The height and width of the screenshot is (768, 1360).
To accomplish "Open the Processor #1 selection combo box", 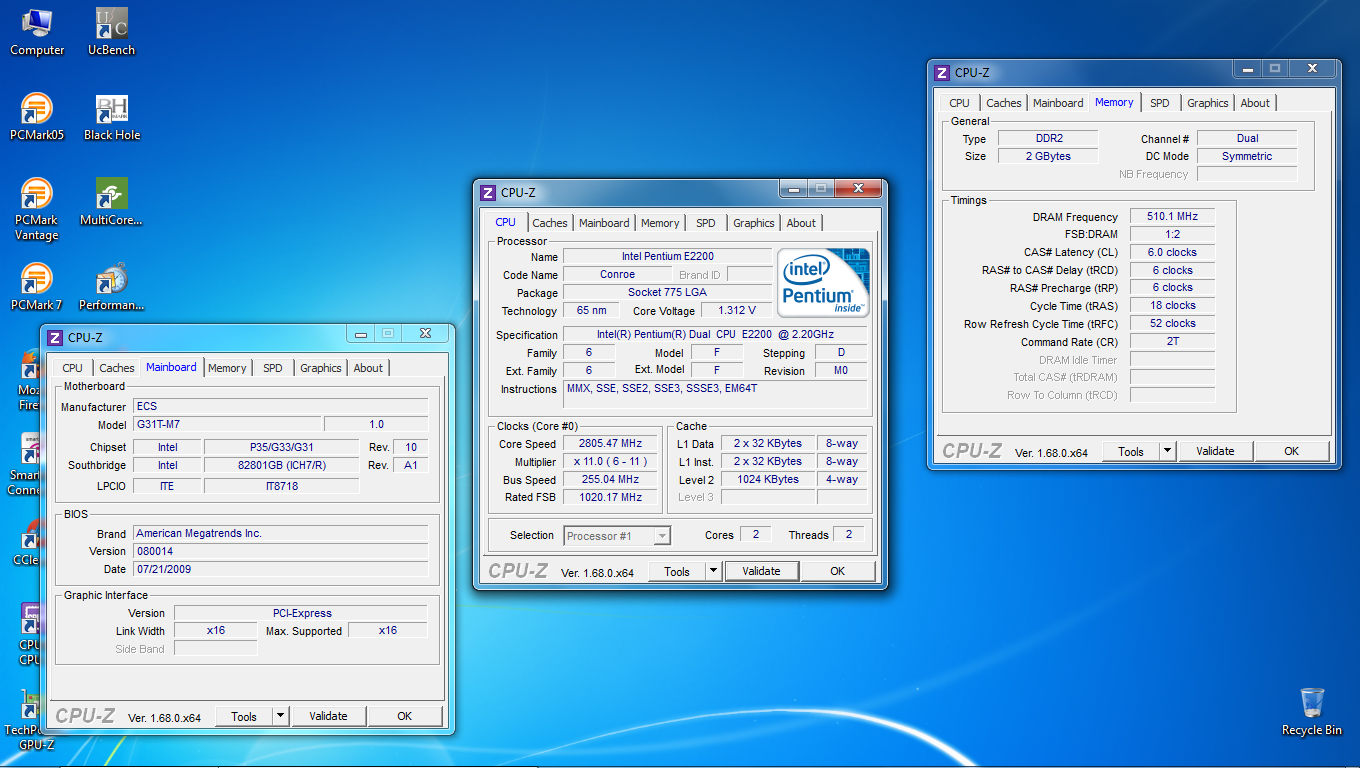I will (x=617, y=536).
